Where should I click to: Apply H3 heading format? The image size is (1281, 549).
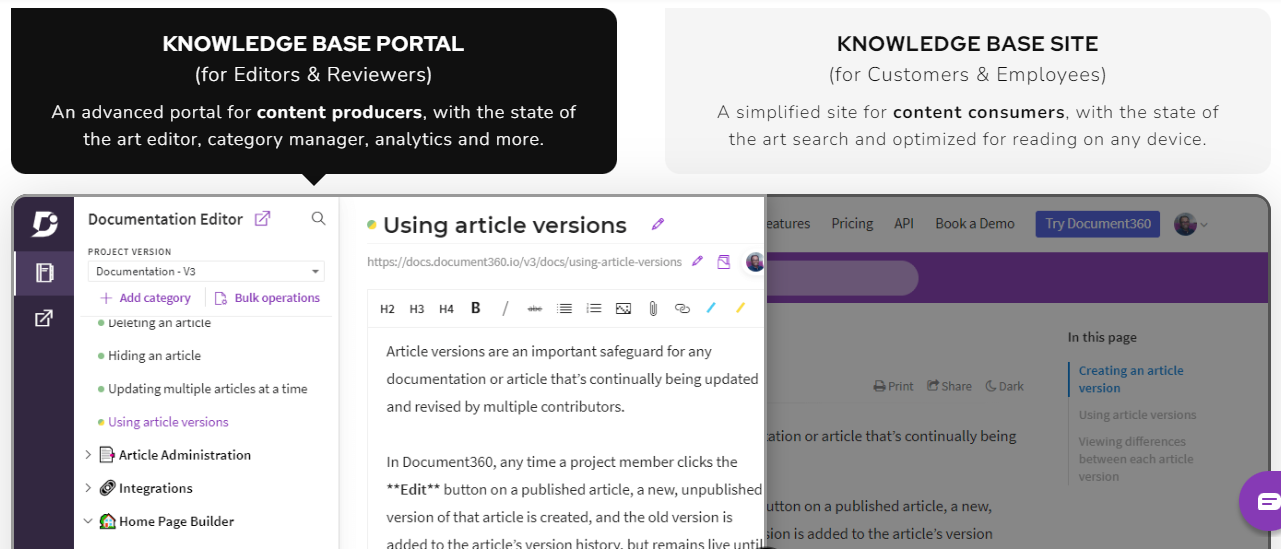click(x=417, y=309)
